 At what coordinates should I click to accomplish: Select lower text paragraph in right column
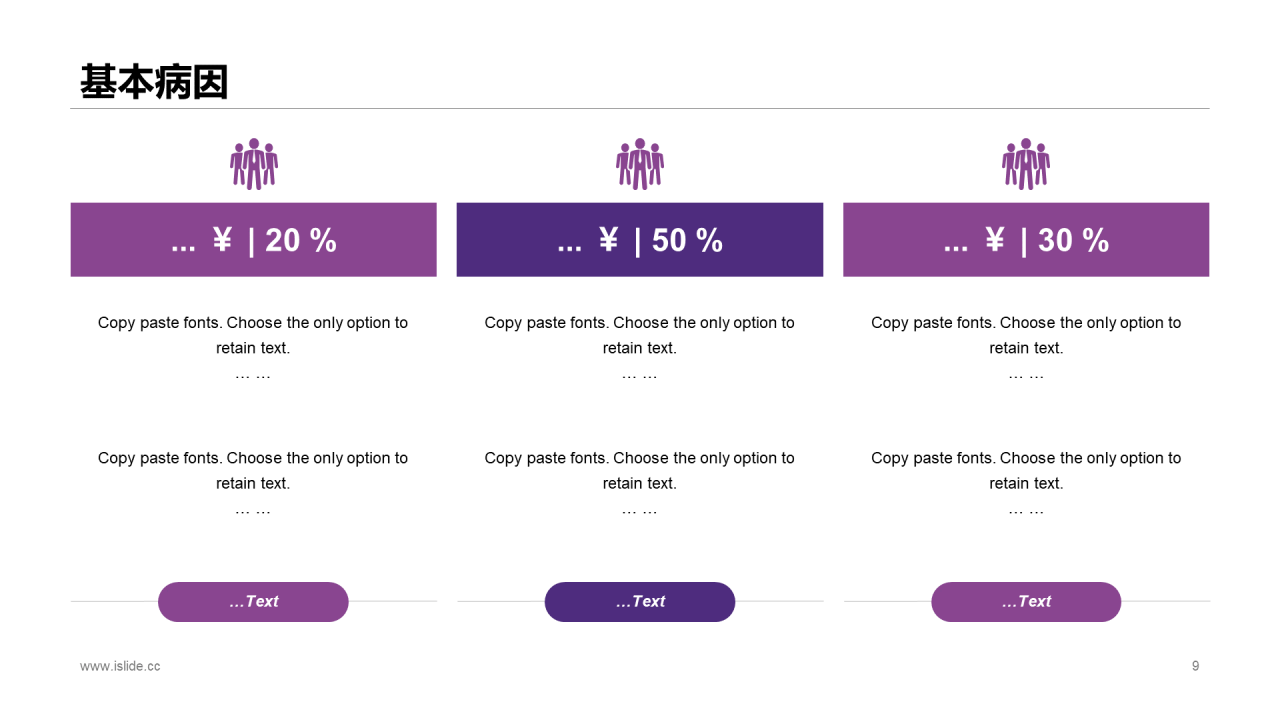[x=1026, y=483]
